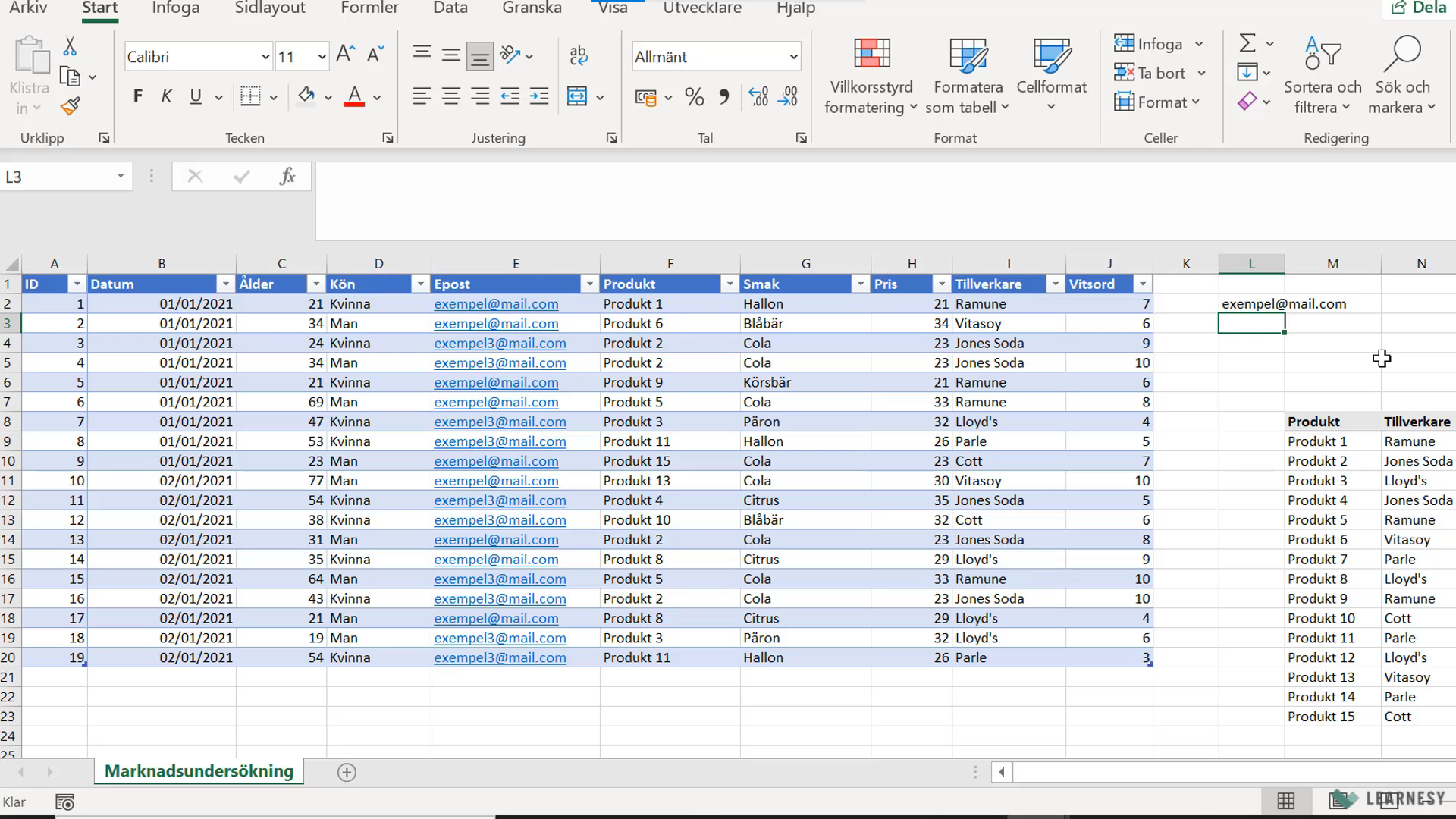
Task: Switch to the Granska ribbon tab
Action: 532,8
